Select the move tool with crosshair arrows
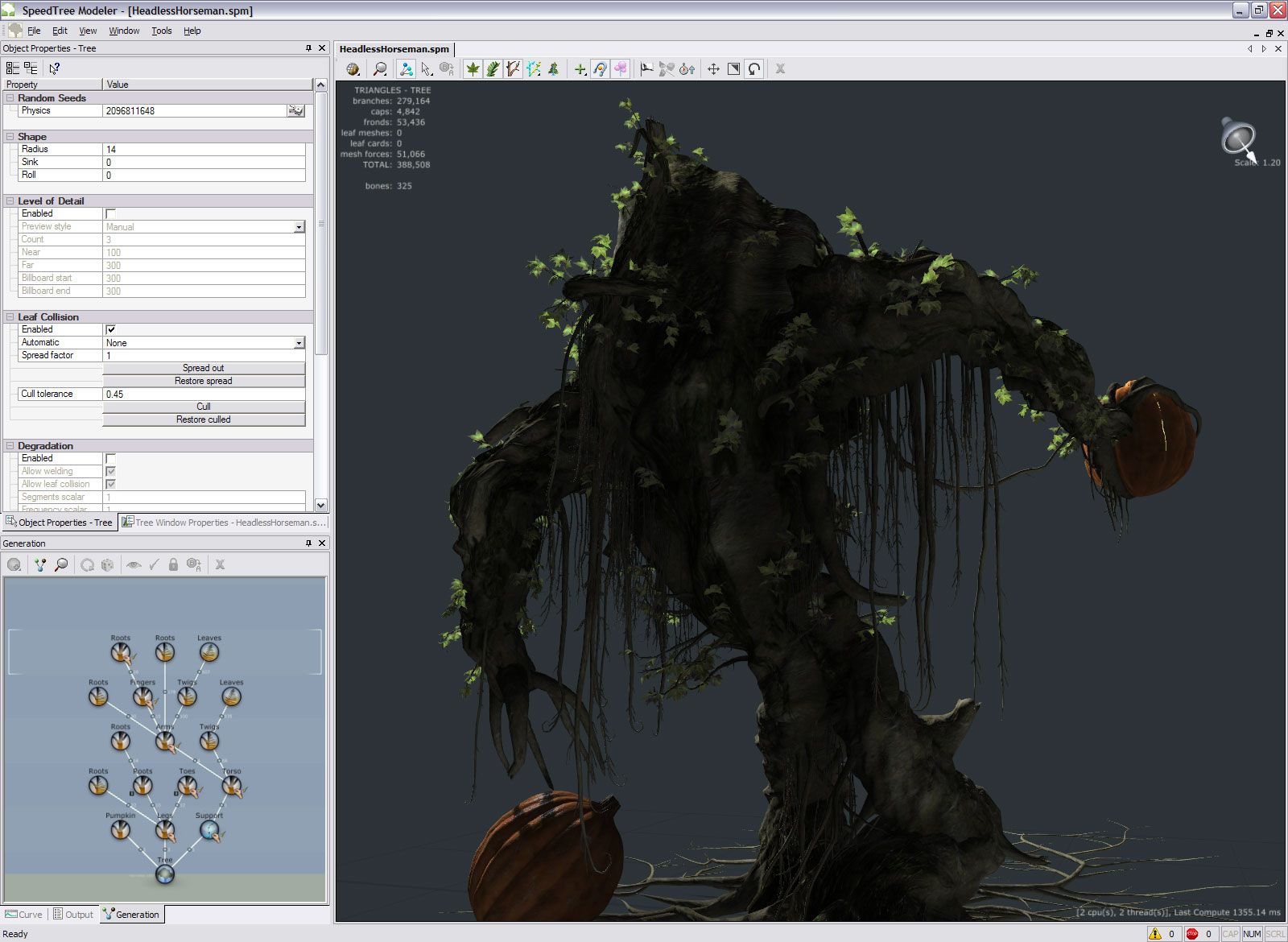The height and width of the screenshot is (942, 1288). (x=713, y=69)
